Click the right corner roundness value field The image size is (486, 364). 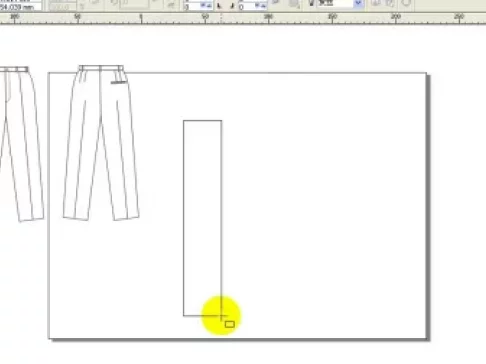click(x=247, y=6)
